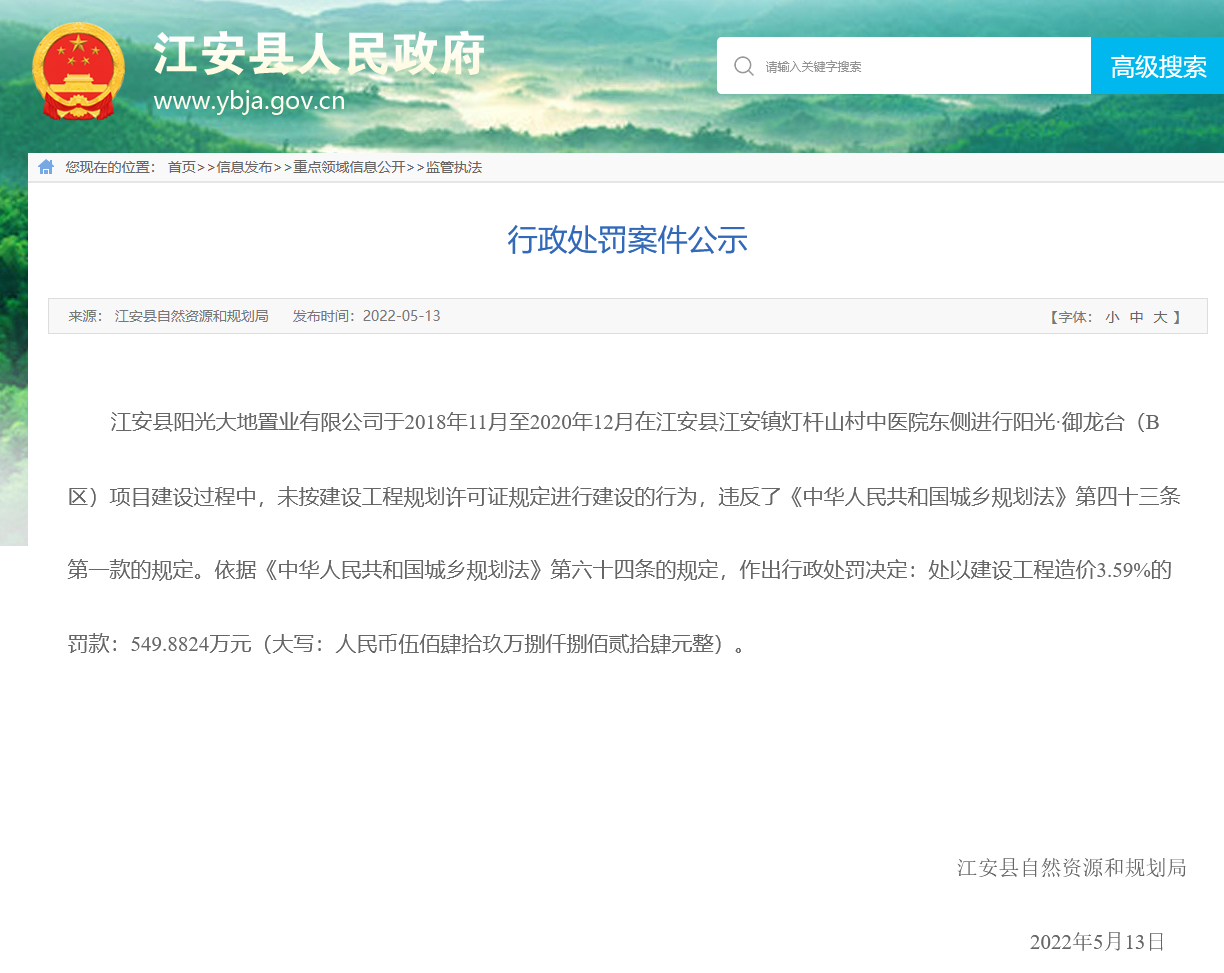This screenshot has width=1224, height=973.
Task: Open 重点领域信息公开 breadcrumb link
Action: click(349, 167)
